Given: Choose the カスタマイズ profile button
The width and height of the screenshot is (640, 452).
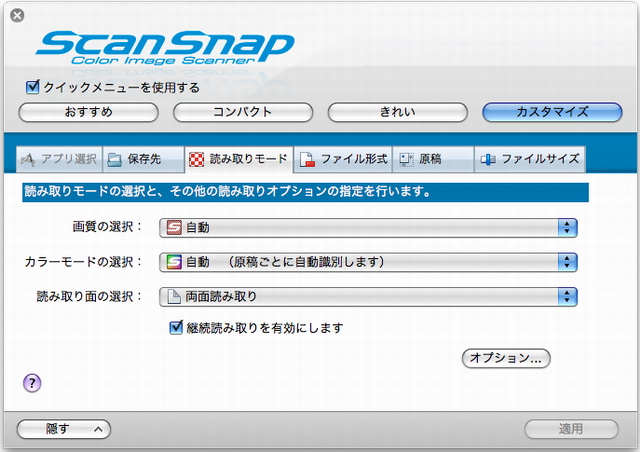Looking at the screenshot, I should click(552, 112).
